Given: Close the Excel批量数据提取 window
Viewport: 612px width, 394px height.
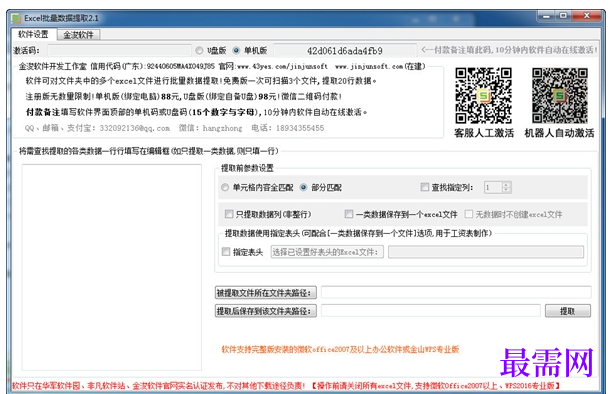Looking at the screenshot, I should click(586, 16).
